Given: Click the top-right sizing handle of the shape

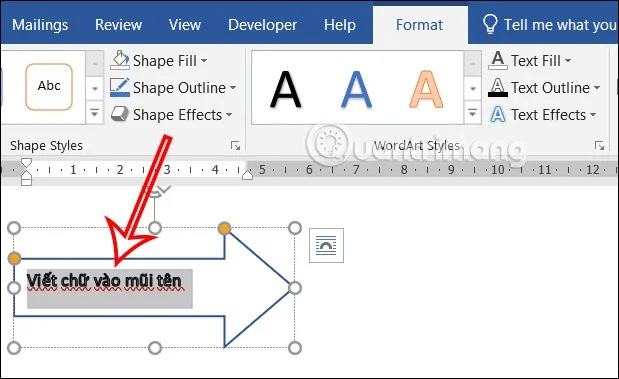Looking at the screenshot, I should coord(295,228).
